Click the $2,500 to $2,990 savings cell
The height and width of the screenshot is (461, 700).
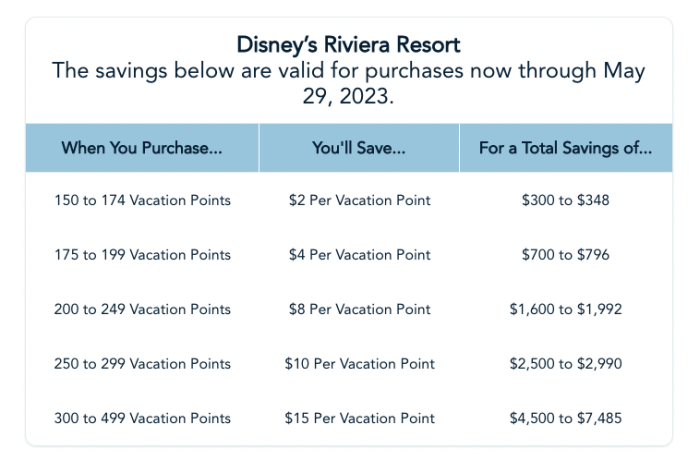[x=565, y=364]
